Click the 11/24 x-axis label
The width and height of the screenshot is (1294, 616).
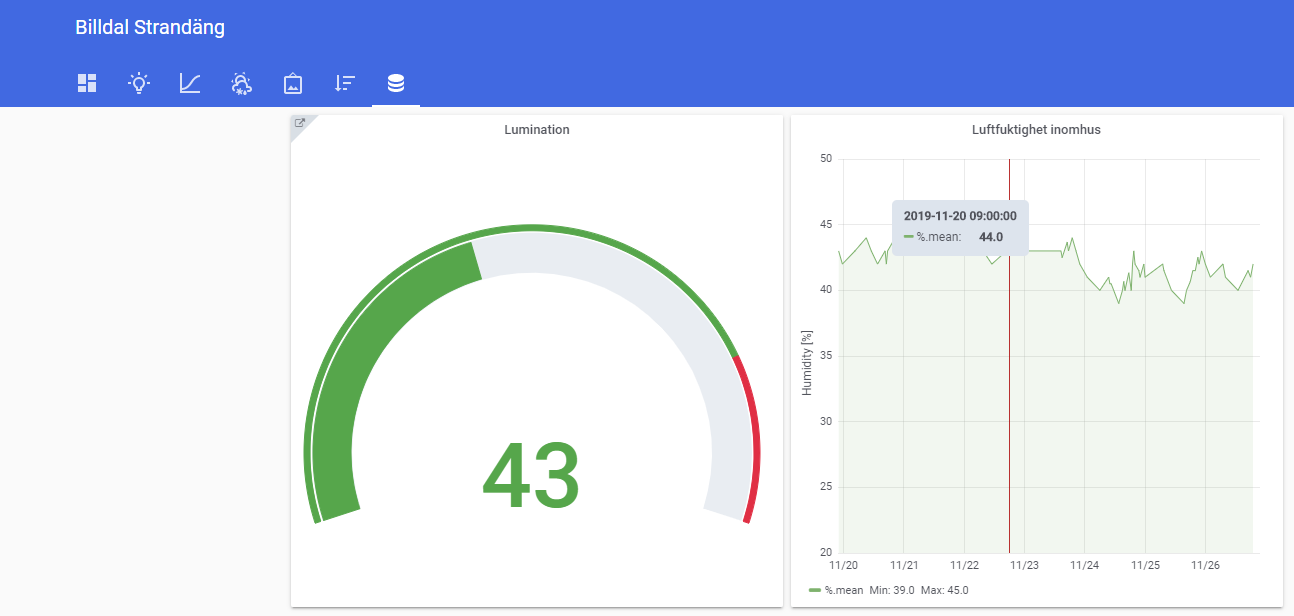tap(1084, 565)
